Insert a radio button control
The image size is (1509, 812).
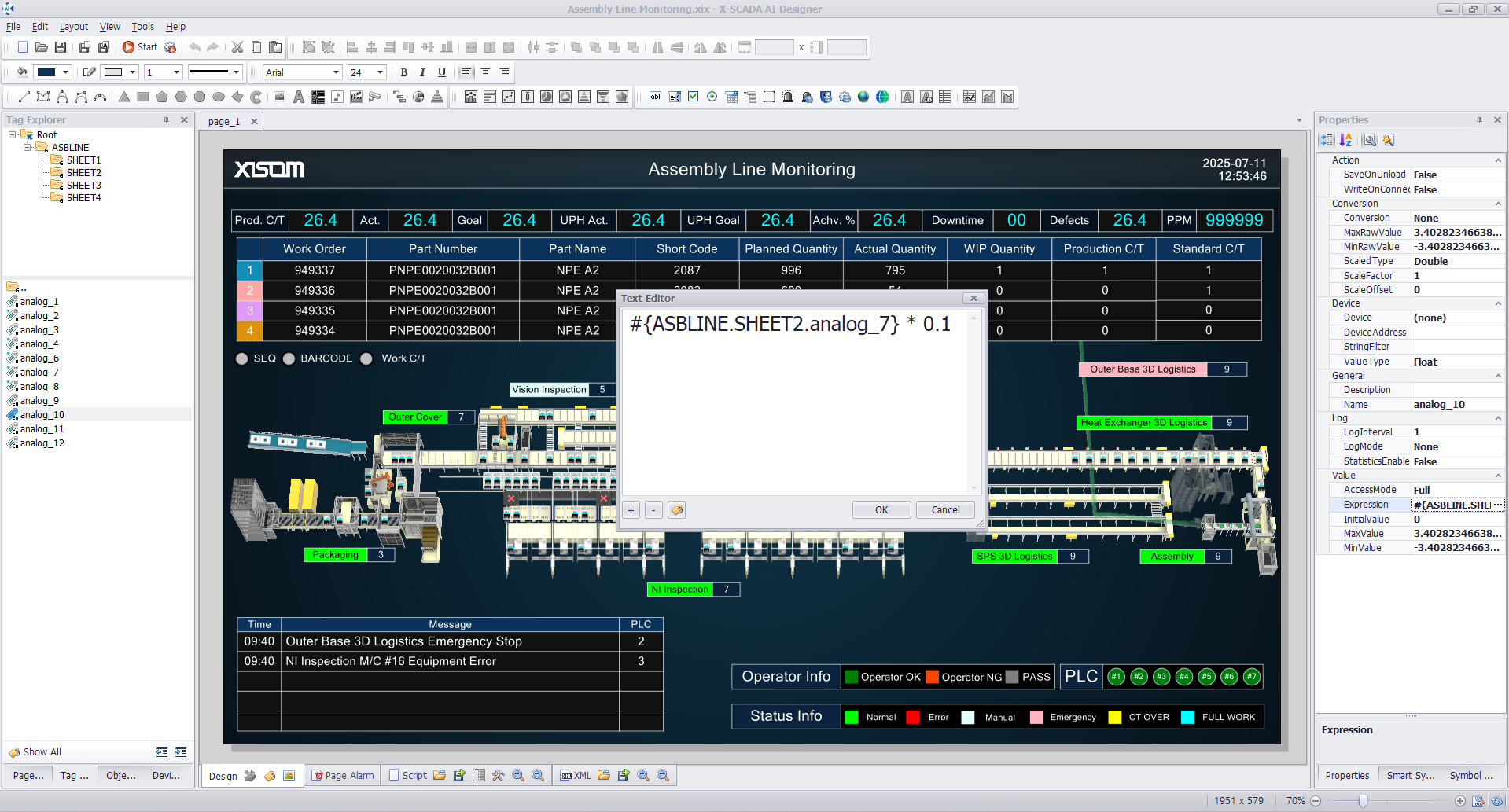pos(712,97)
